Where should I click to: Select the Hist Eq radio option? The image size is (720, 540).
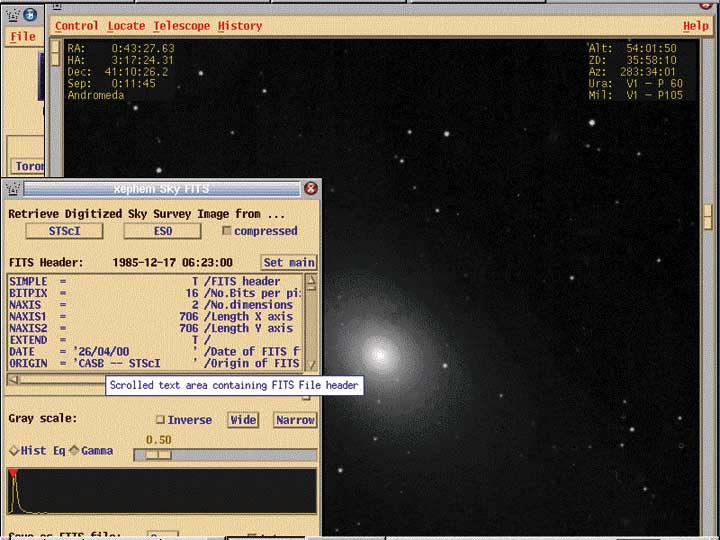pyautogui.click(x=13, y=451)
